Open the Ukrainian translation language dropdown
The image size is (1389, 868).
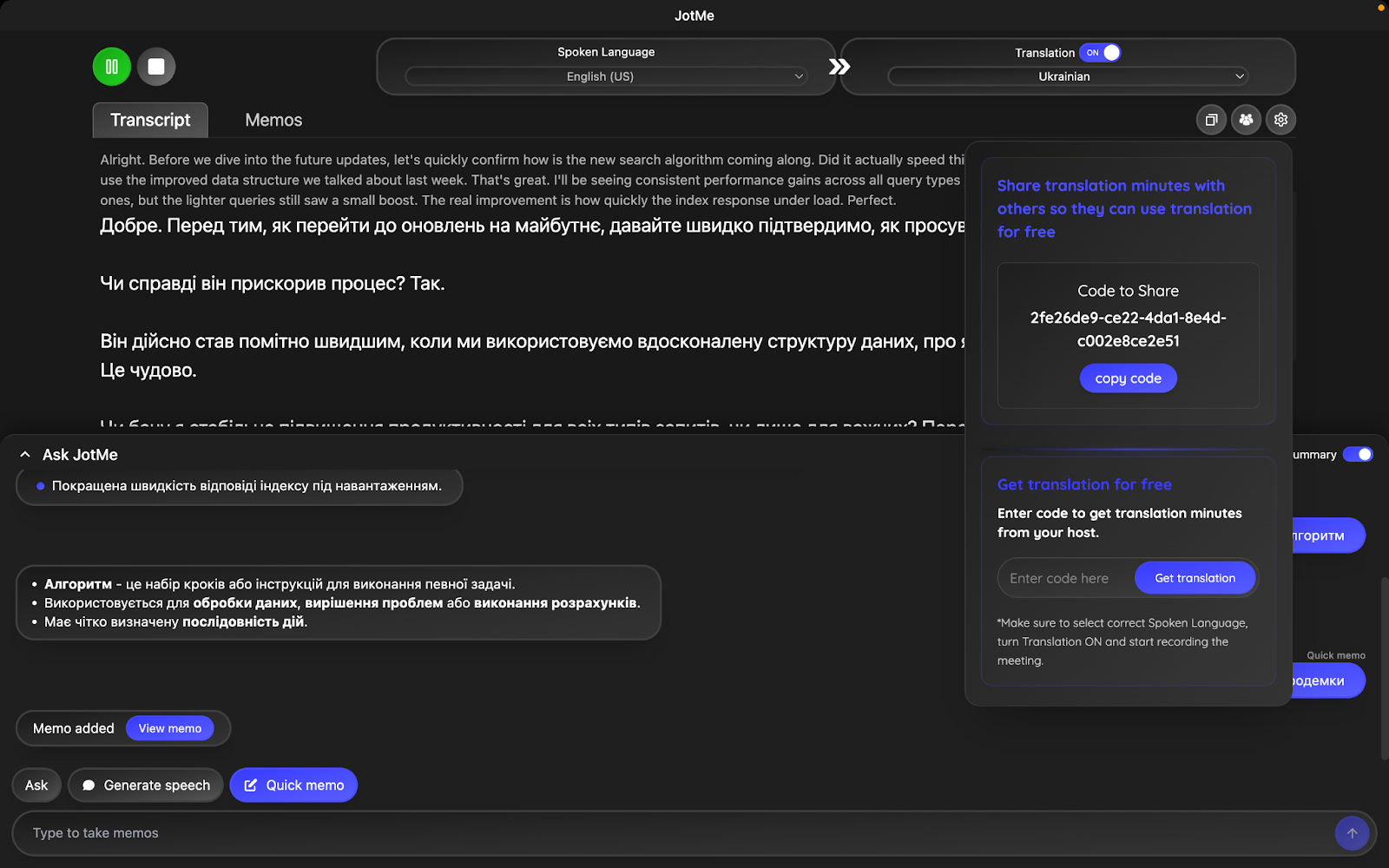(x=1068, y=76)
